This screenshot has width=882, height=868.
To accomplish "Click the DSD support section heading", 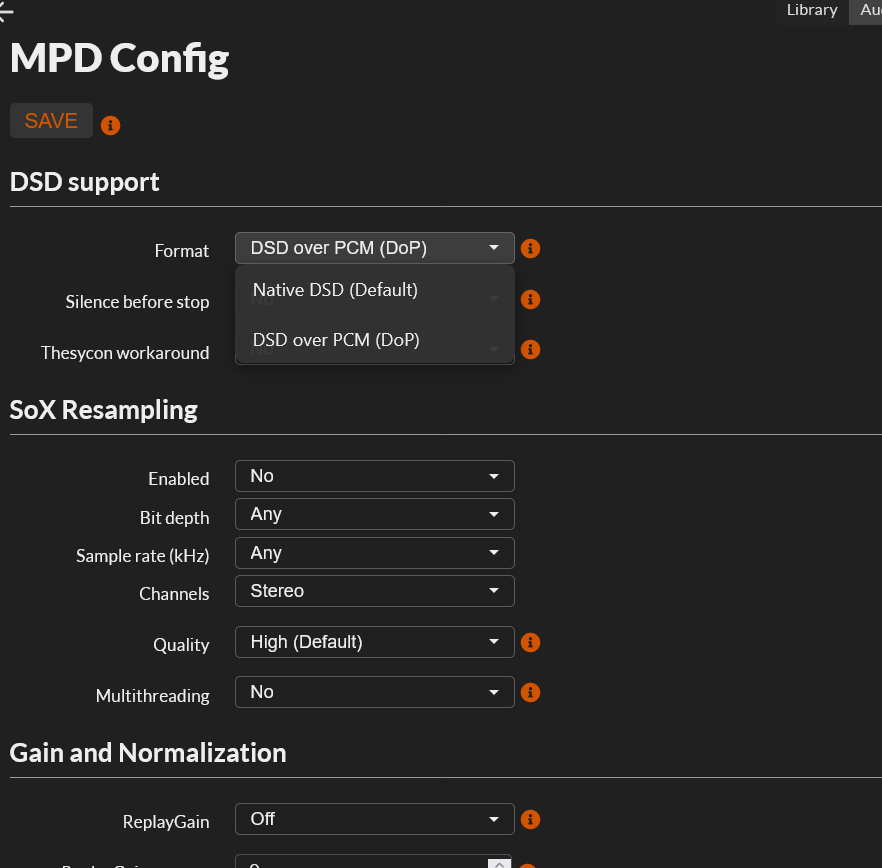I will point(84,182).
